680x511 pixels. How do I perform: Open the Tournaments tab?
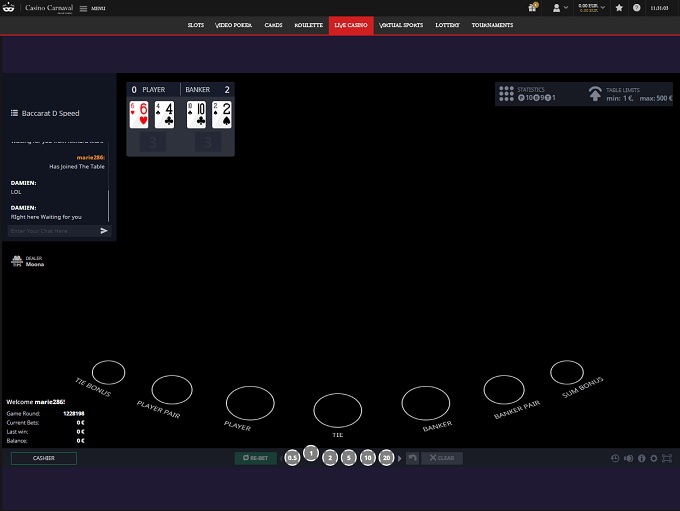492,25
